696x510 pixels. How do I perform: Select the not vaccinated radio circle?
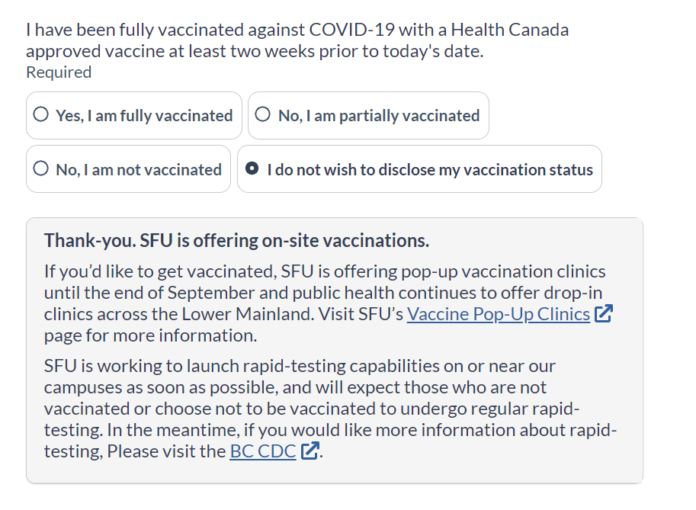coord(41,169)
